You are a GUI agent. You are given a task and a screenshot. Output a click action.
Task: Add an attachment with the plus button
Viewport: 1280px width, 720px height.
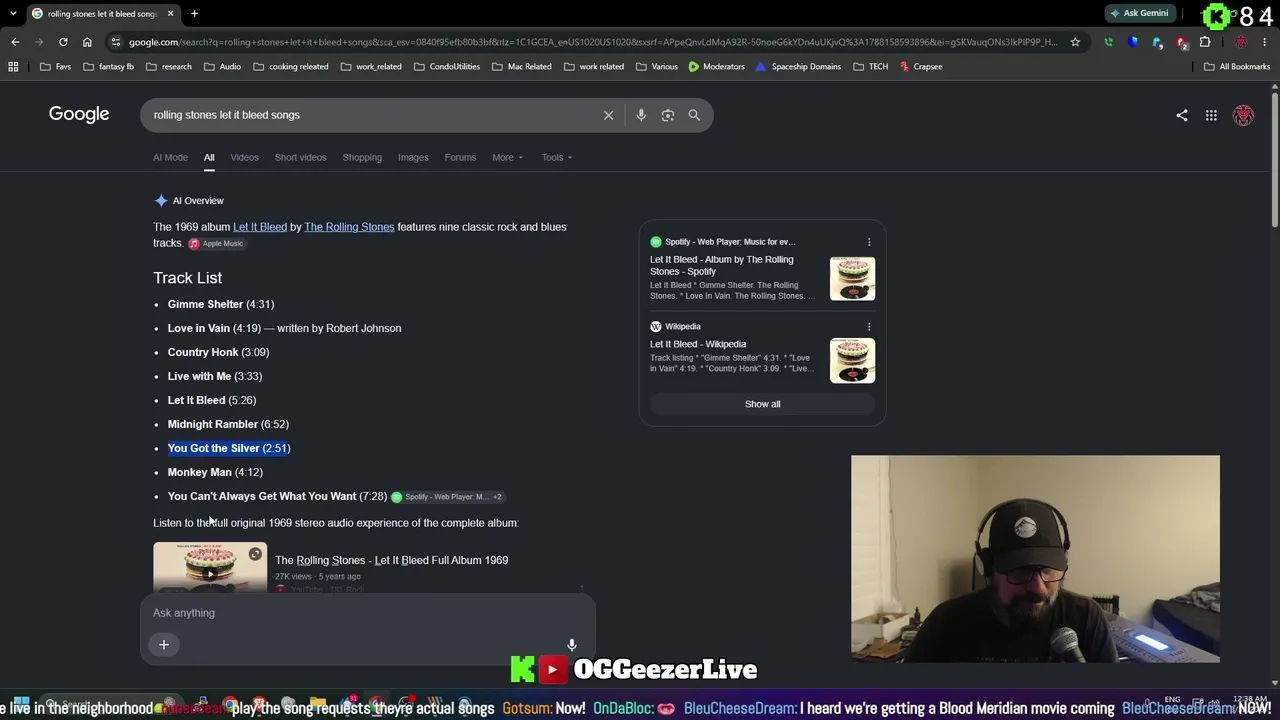[x=164, y=645]
